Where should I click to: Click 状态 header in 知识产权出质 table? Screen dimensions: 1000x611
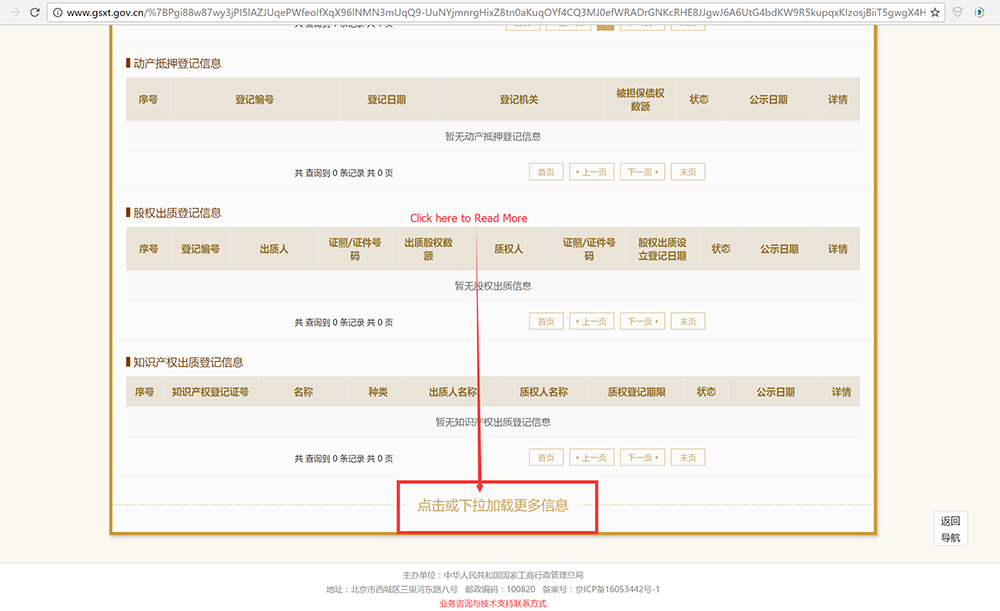(x=706, y=392)
